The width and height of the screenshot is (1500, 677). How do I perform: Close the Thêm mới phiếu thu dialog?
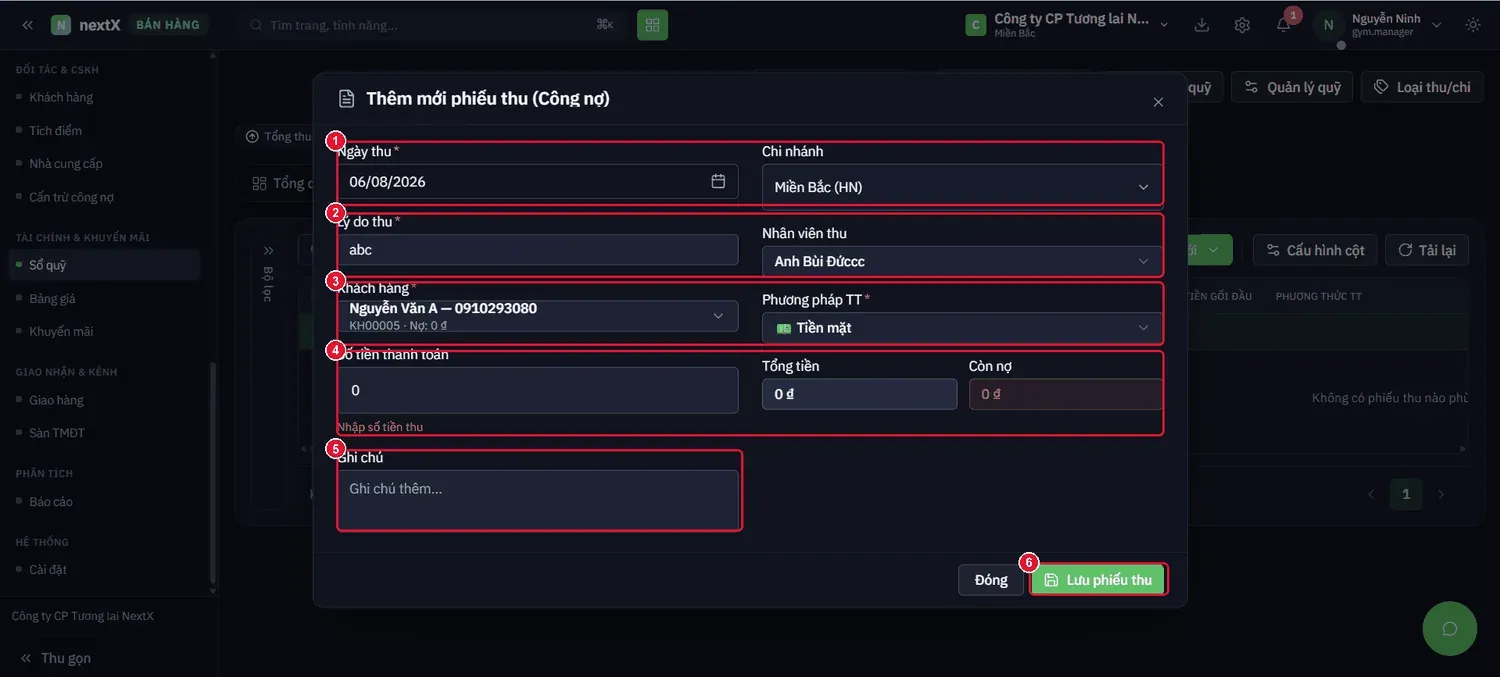point(1158,102)
